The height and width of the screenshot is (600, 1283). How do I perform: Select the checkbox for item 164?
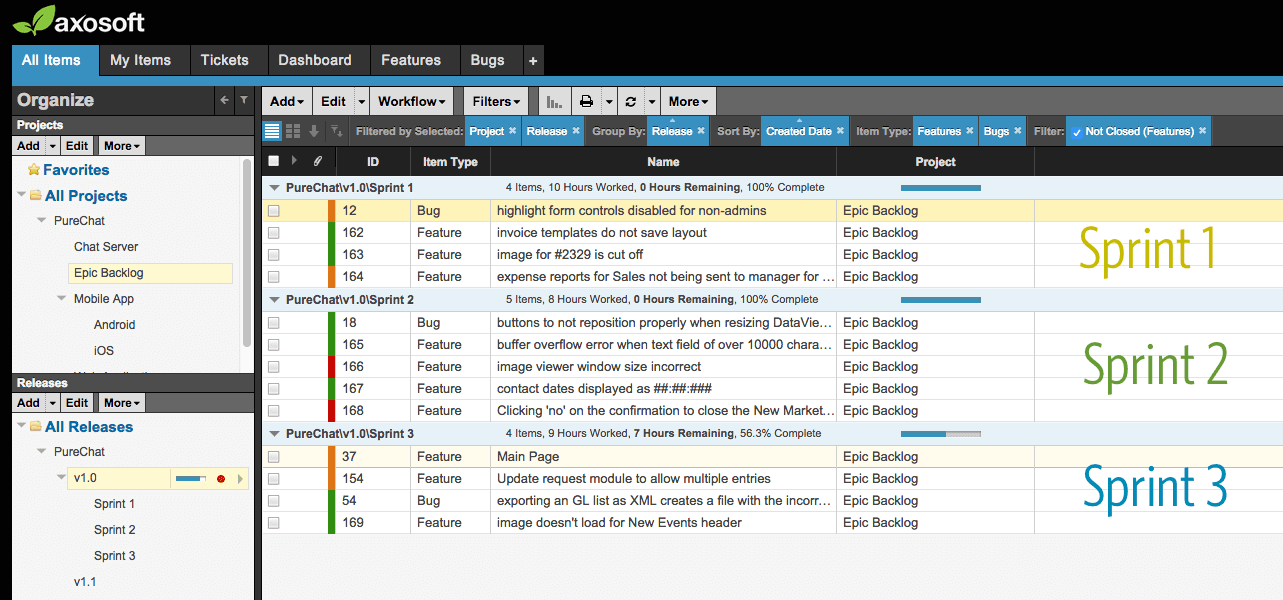click(x=274, y=277)
